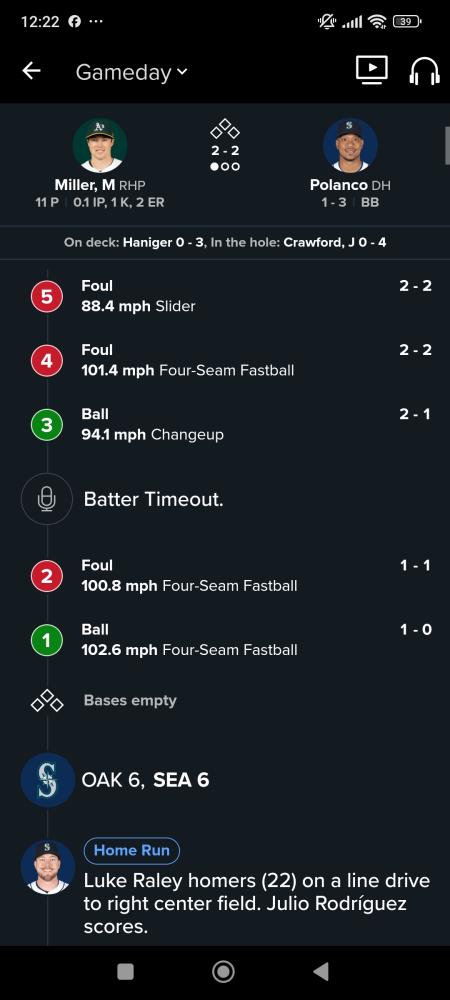Tap the Polanco DH name label
This screenshot has height=1000, width=450.
point(350,186)
